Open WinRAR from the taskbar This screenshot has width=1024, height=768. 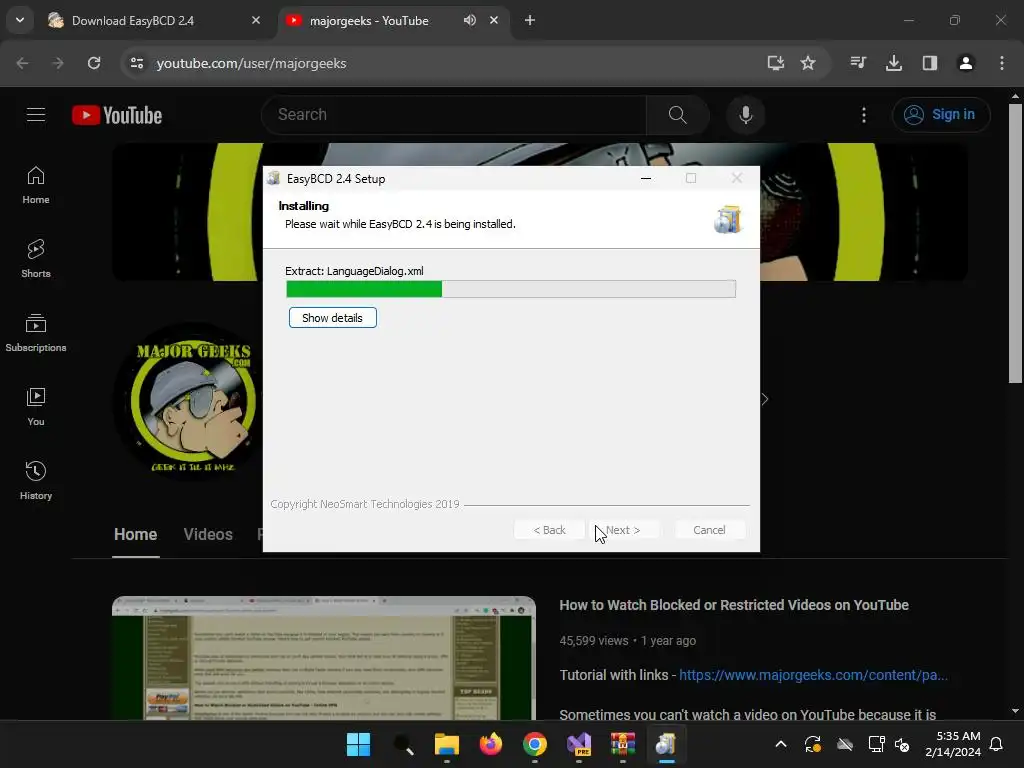click(623, 744)
